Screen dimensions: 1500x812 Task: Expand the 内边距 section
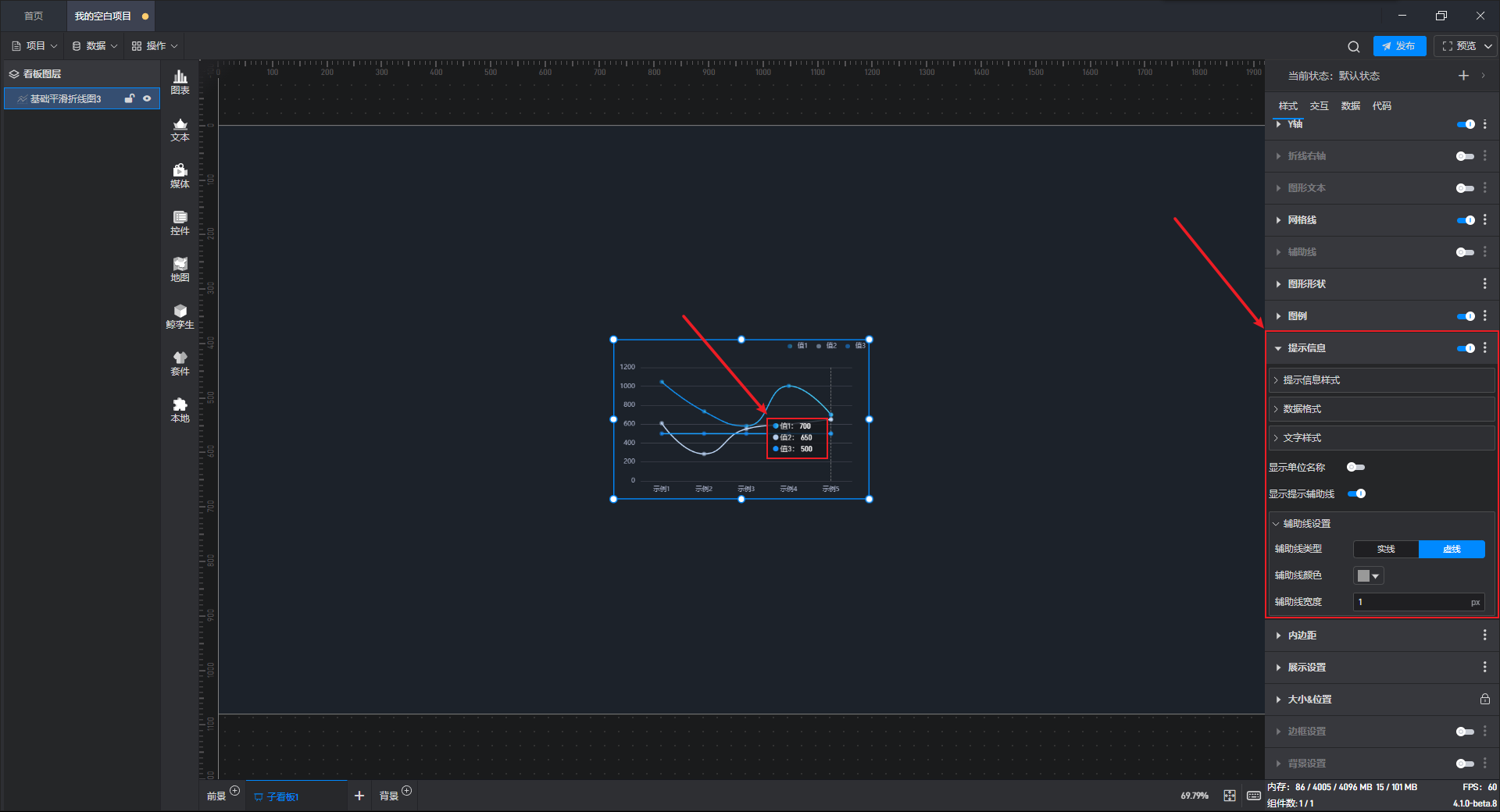tap(1278, 636)
